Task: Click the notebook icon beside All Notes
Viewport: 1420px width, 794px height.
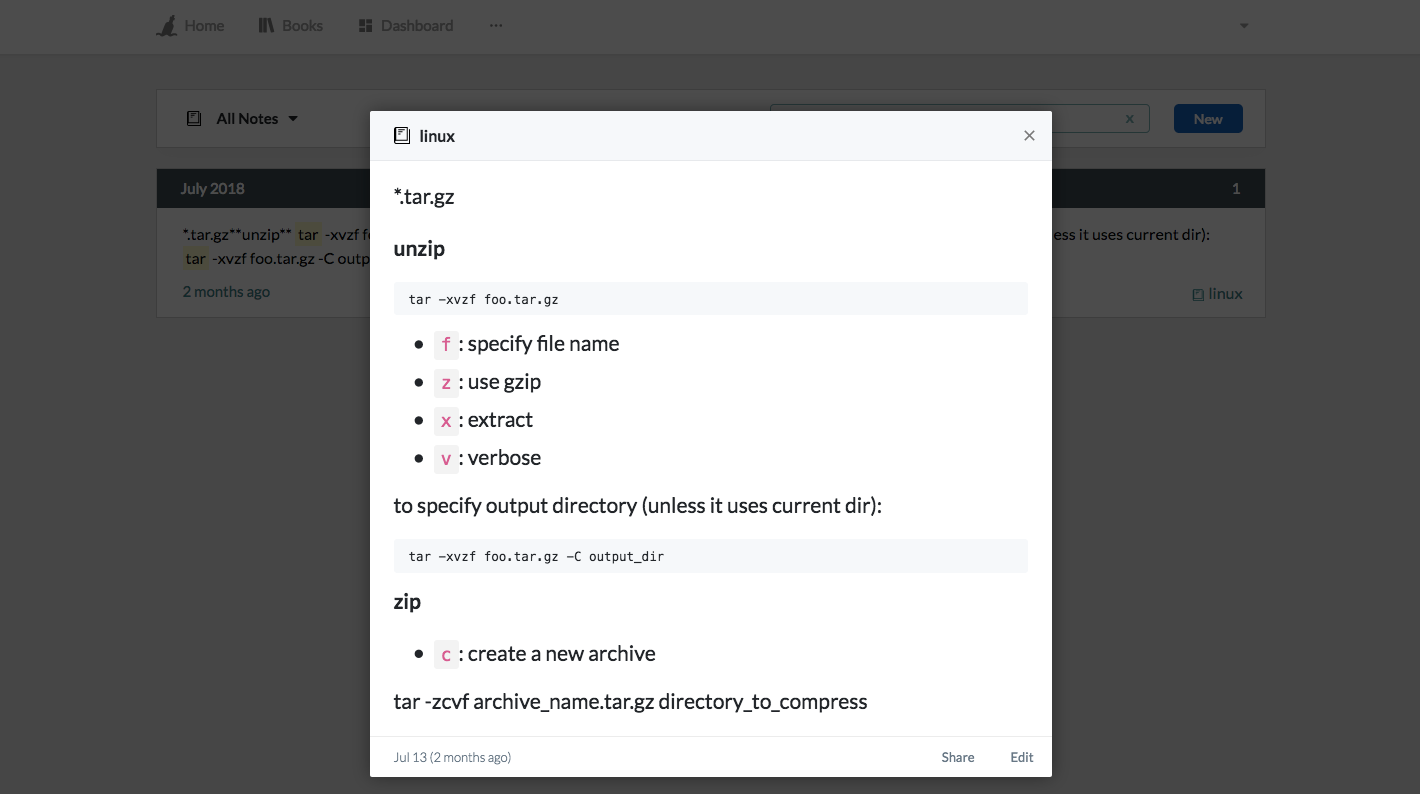Action: coord(194,118)
